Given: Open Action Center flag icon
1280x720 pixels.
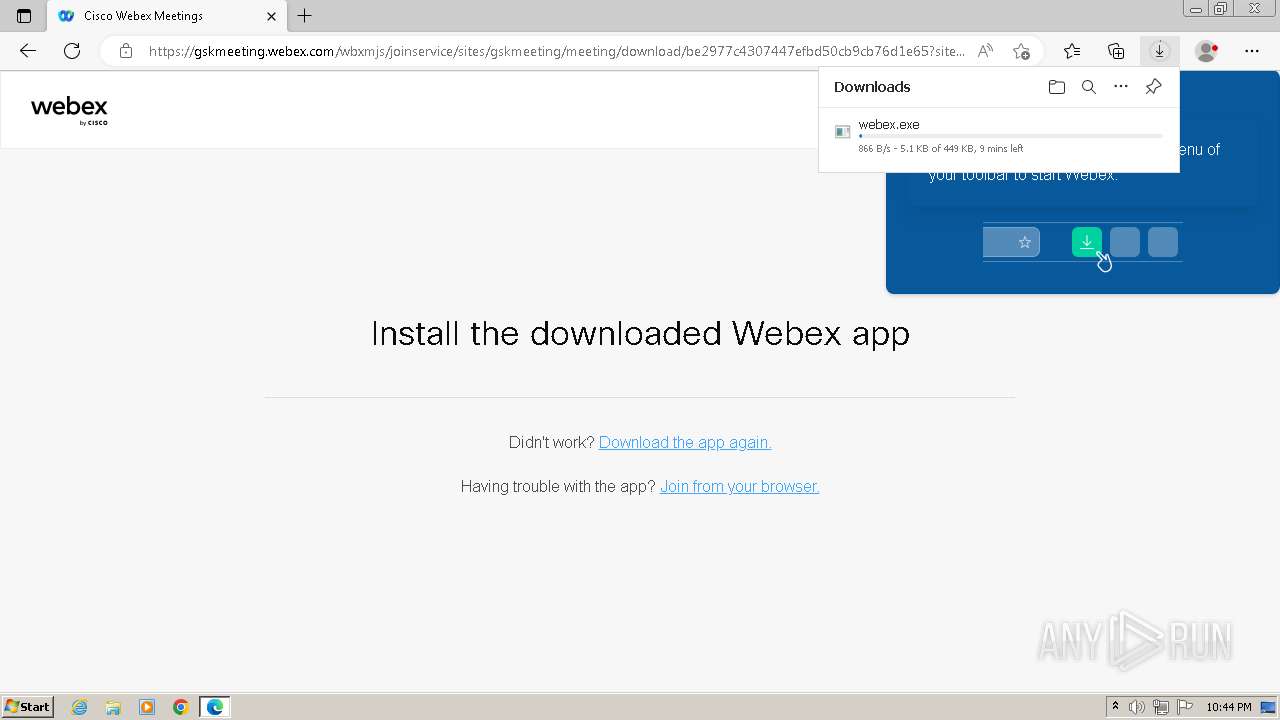Looking at the screenshot, I should [x=1185, y=707].
